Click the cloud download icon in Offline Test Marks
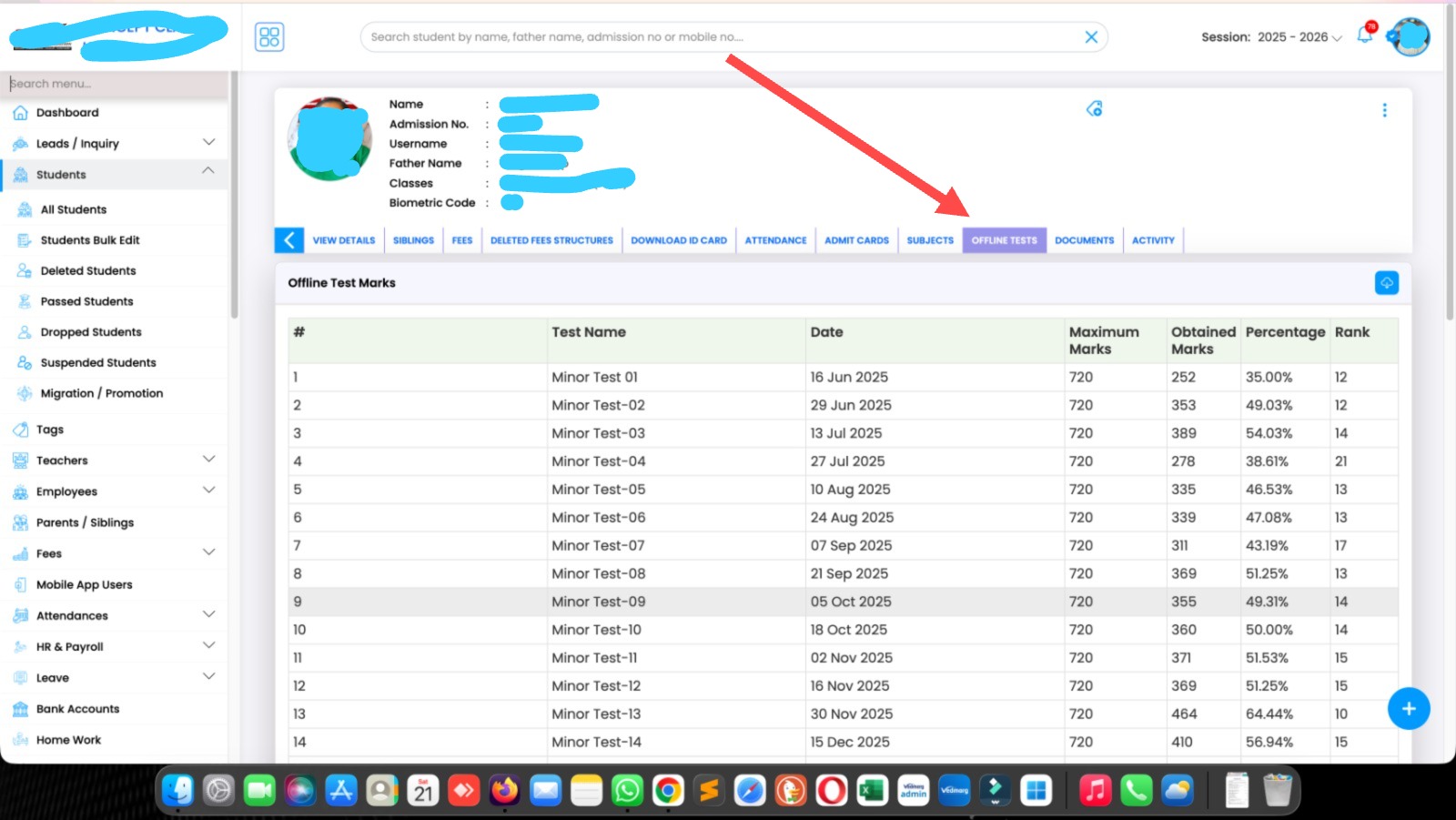The height and width of the screenshot is (820, 1456). point(1386,283)
